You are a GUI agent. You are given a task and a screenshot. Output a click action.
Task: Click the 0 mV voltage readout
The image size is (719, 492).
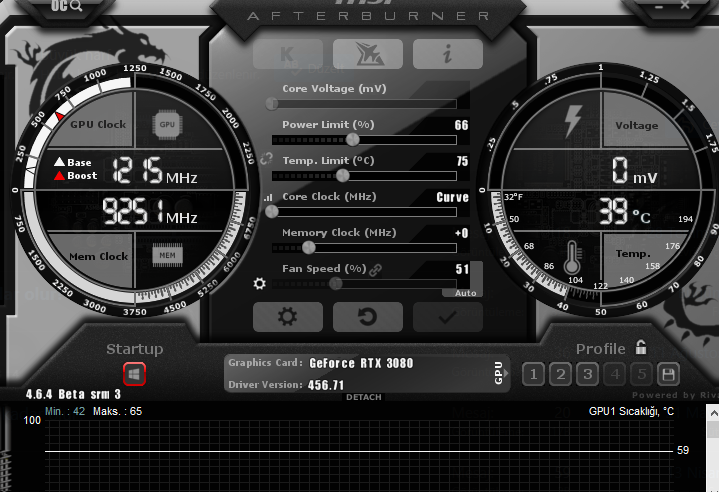click(635, 171)
